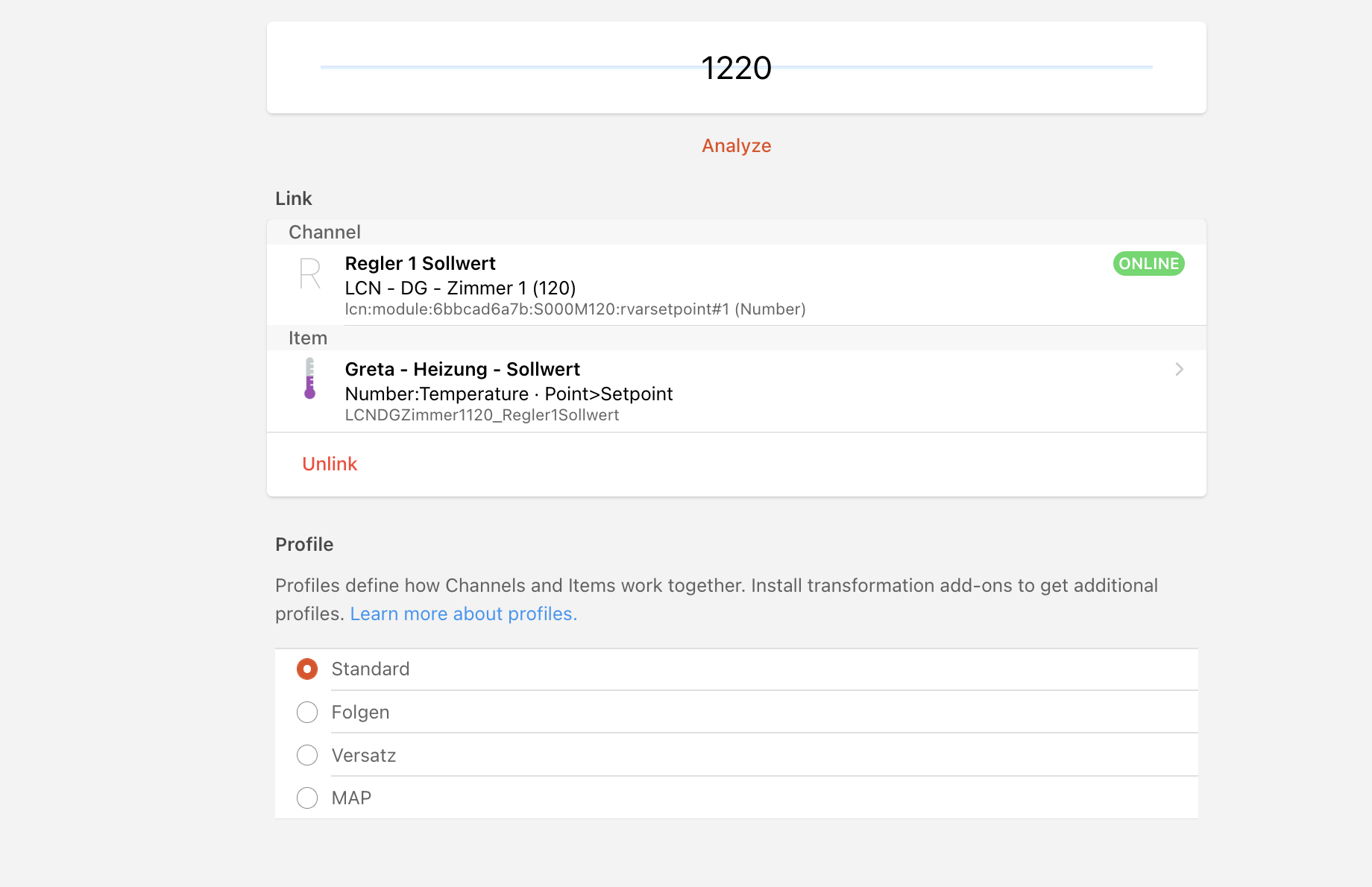Select the Versatz profile radio button
This screenshot has width=1372, height=887.
coord(307,755)
